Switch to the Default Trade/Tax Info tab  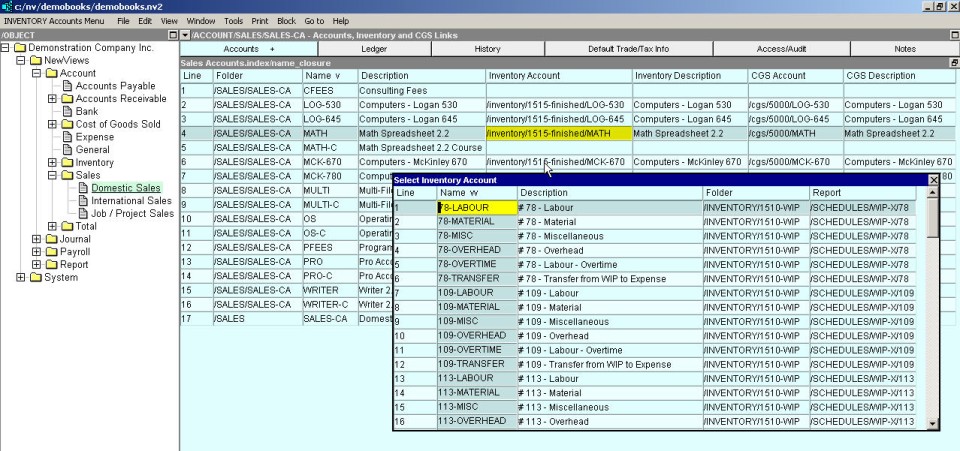click(x=628, y=49)
